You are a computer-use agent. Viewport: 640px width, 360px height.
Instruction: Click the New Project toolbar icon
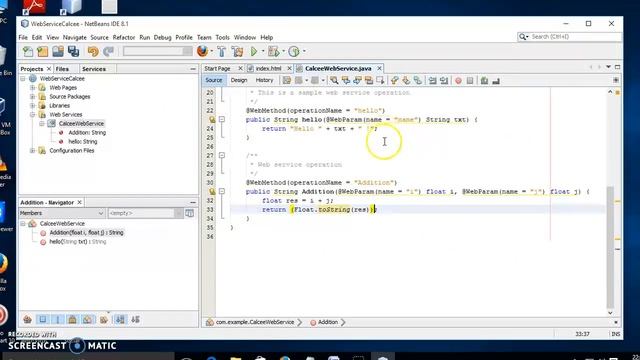click(42, 51)
